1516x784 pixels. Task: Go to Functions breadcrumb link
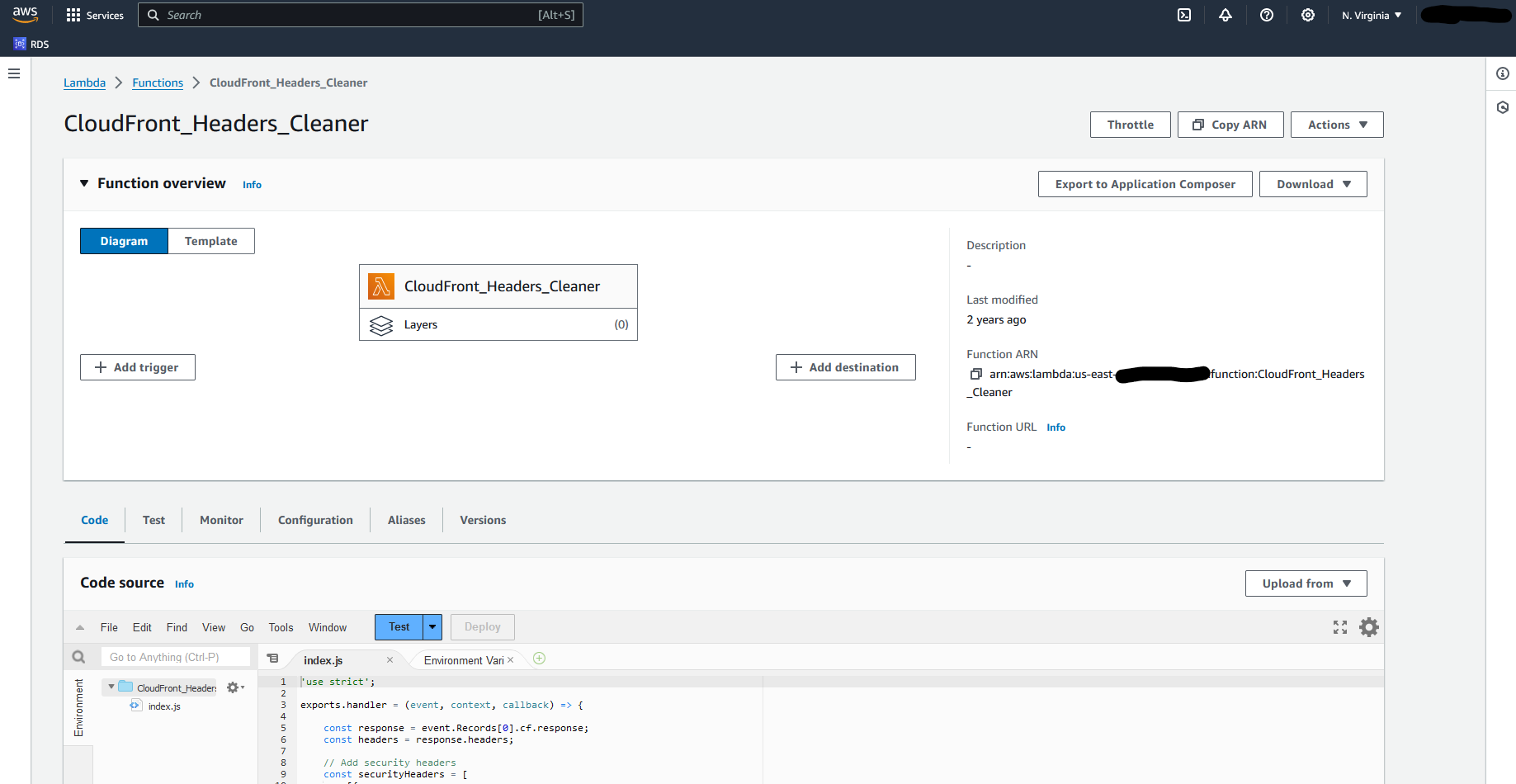(158, 83)
